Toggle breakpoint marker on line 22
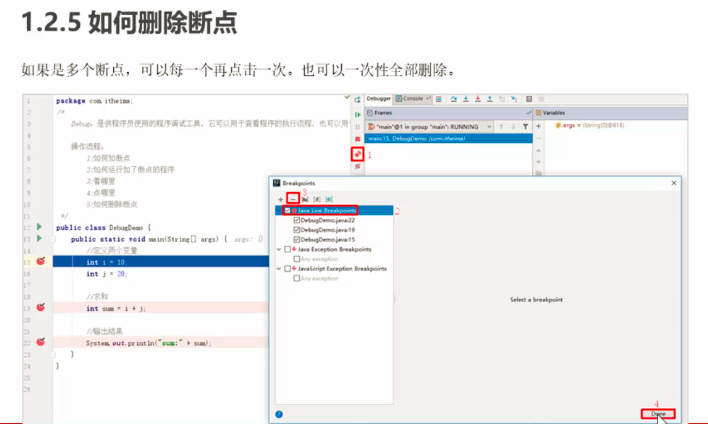The image size is (708, 424). (x=41, y=342)
